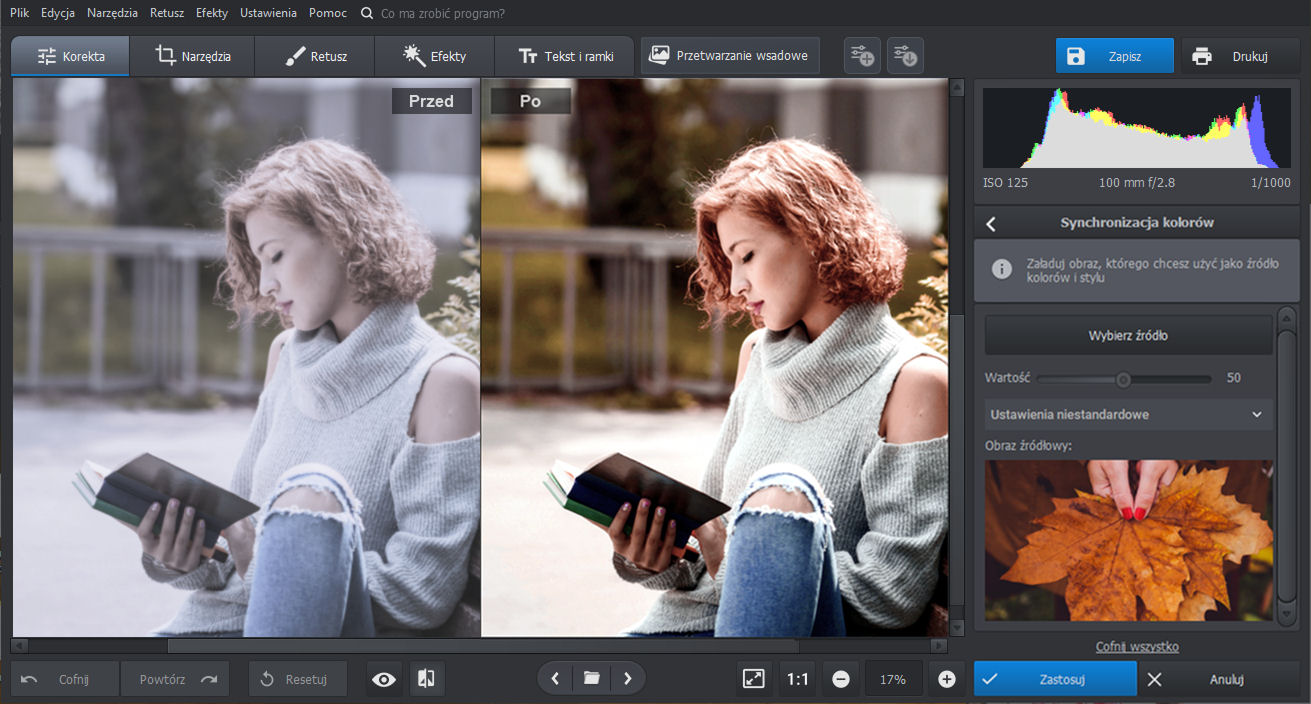The image size is (1311, 704).
Task: Toggle before/after split comparison view
Action: (x=426, y=679)
